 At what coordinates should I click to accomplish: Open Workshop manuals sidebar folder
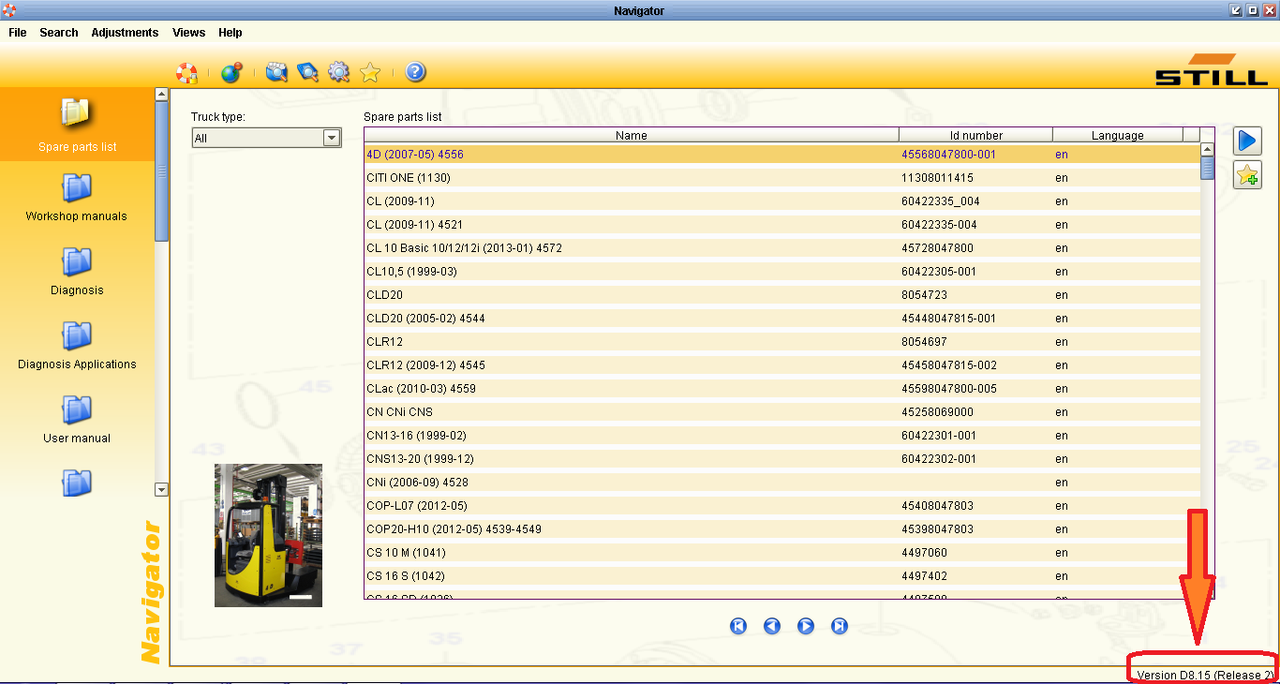tap(77, 197)
